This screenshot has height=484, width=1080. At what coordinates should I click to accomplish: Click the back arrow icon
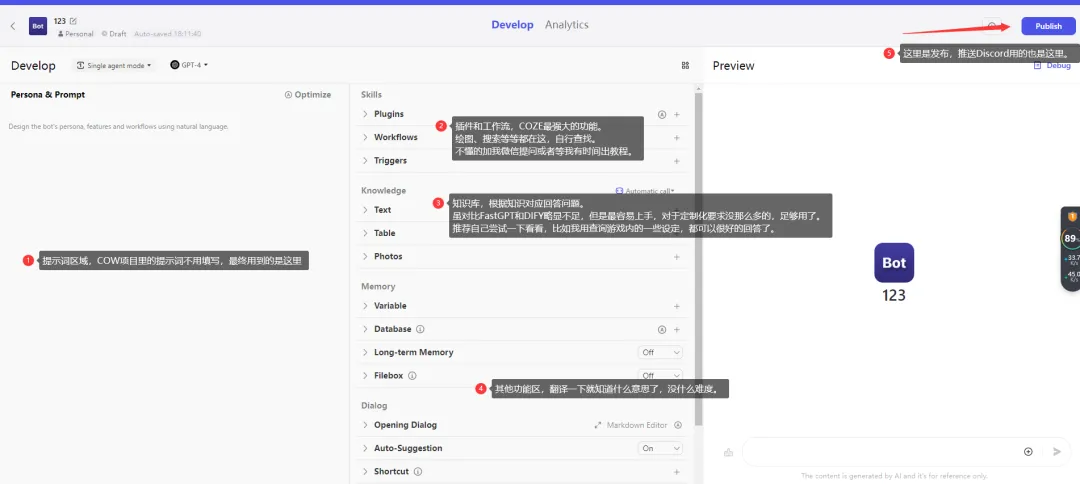(12, 26)
